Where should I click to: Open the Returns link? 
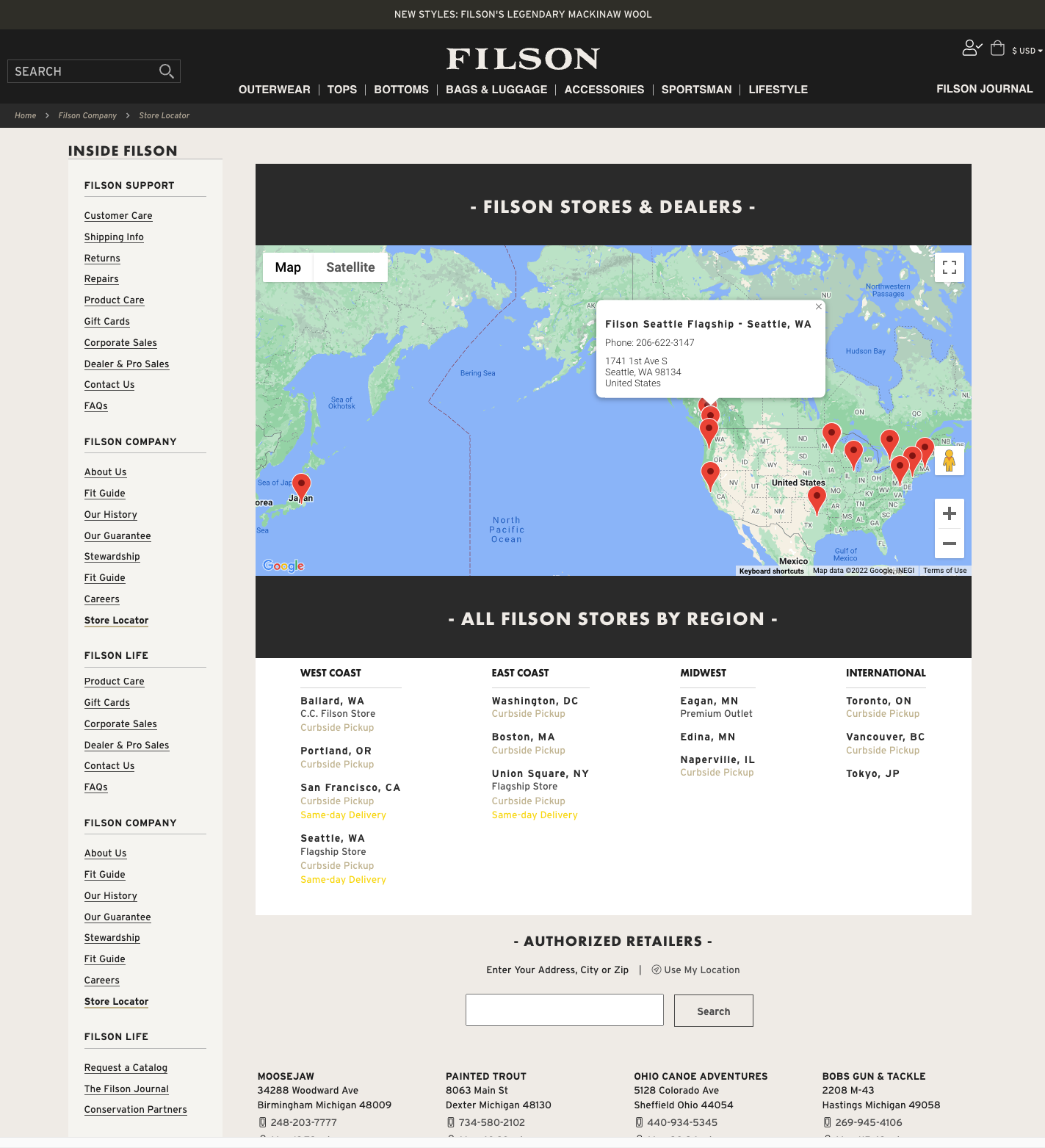coord(102,259)
